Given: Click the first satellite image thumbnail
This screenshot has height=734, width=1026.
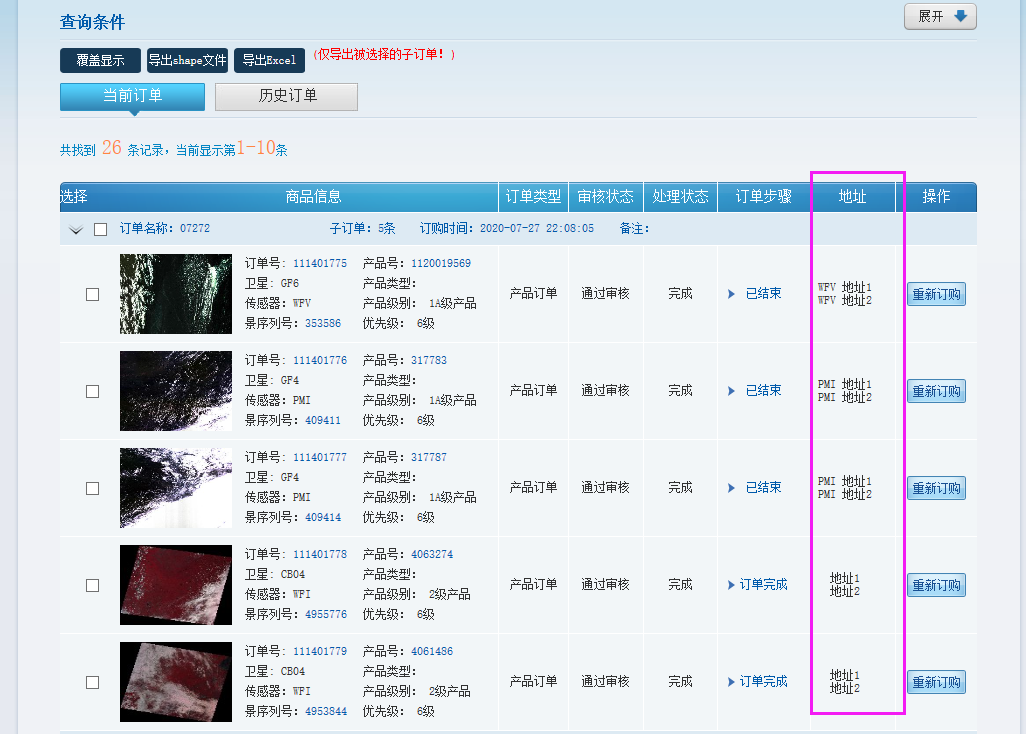Looking at the screenshot, I should (x=175, y=293).
